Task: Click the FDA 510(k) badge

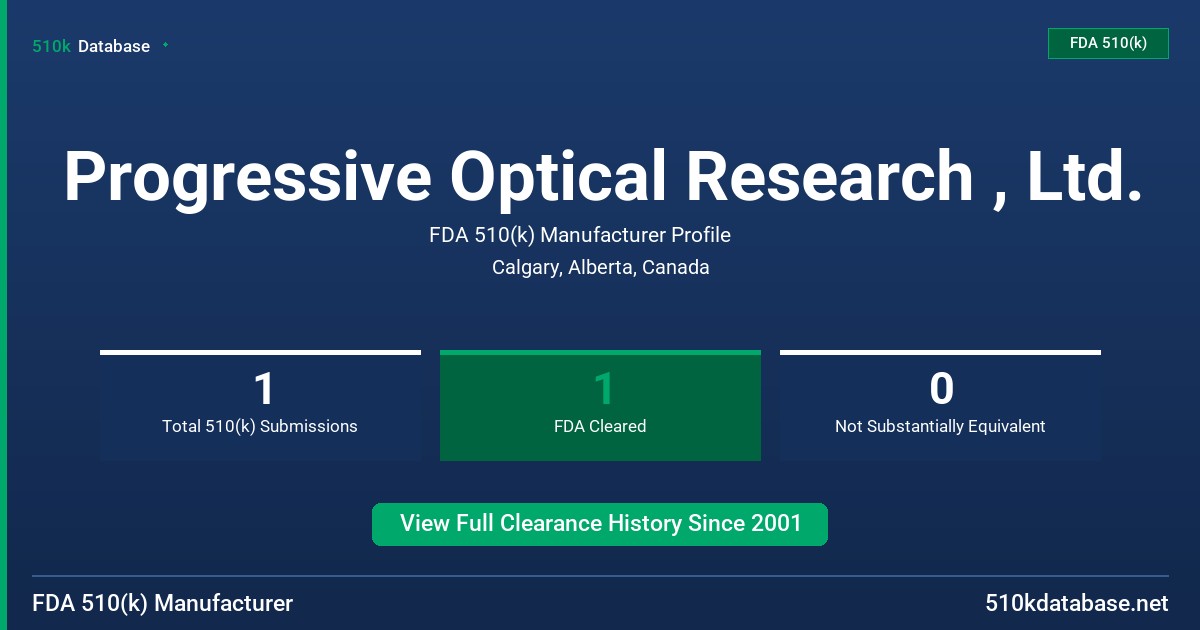Action: click(x=1108, y=43)
